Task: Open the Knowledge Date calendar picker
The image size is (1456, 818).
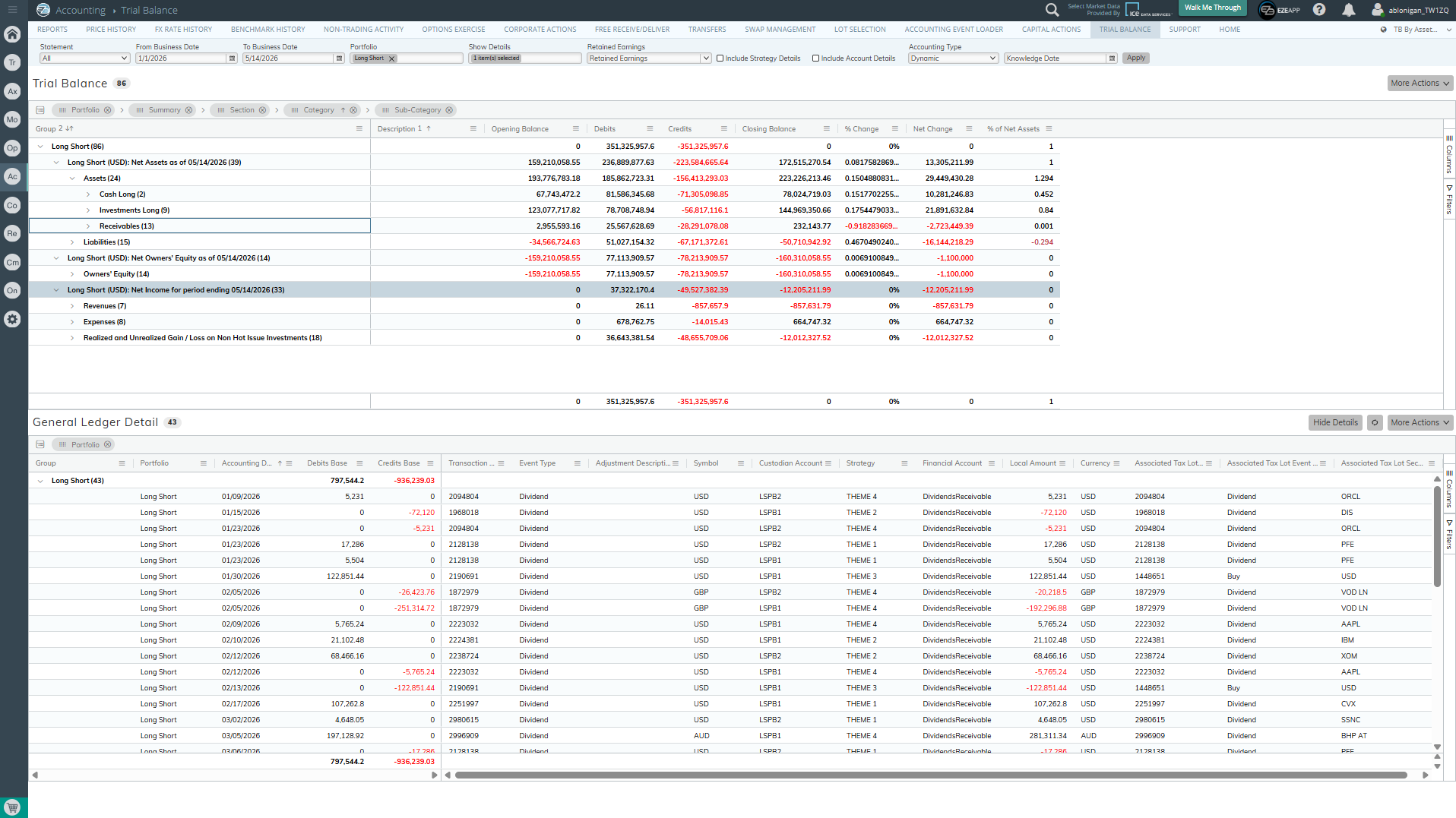Action: tap(1112, 58)
